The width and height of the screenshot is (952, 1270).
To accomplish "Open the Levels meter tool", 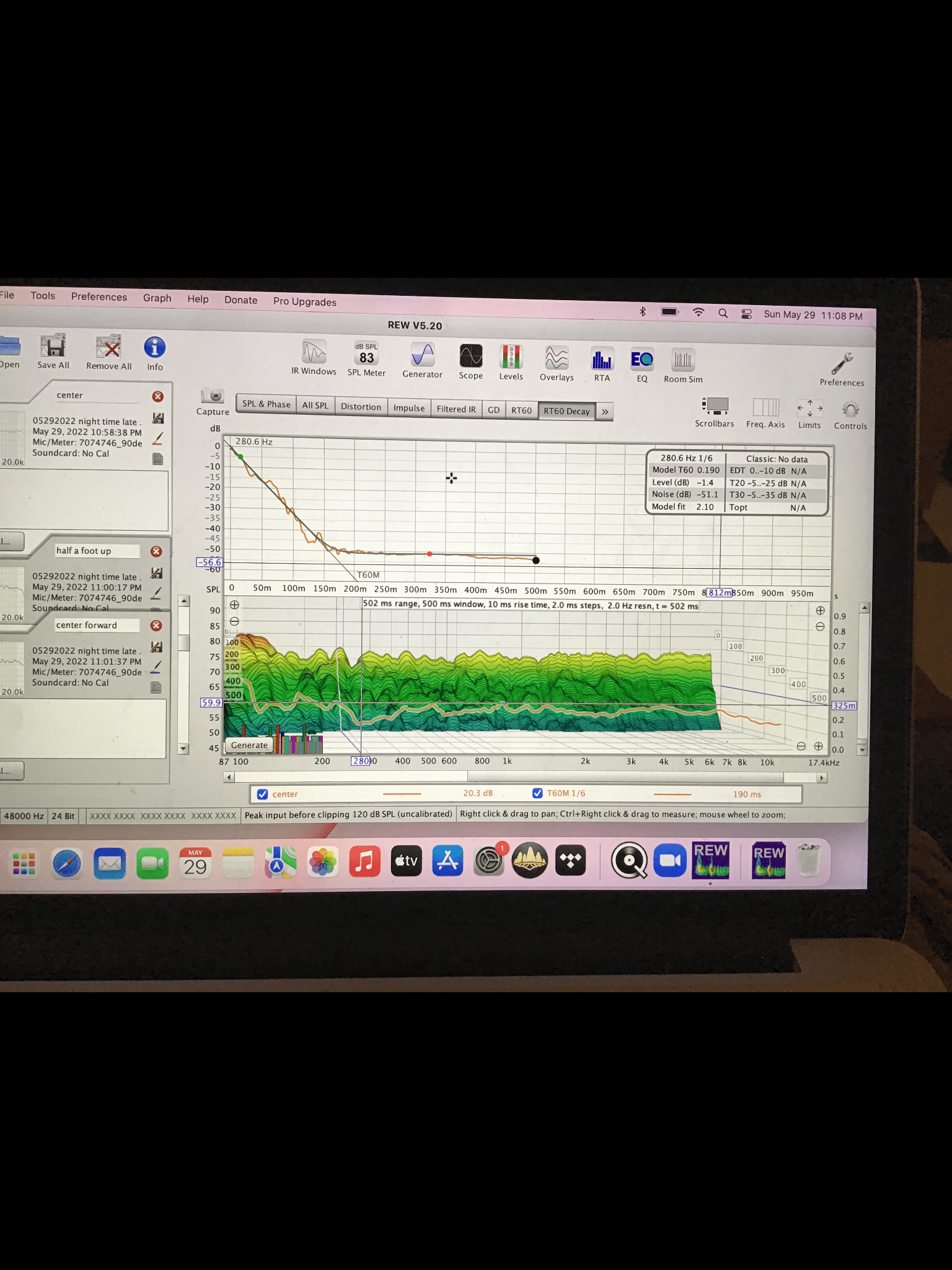I will click(x=511, y=357).
